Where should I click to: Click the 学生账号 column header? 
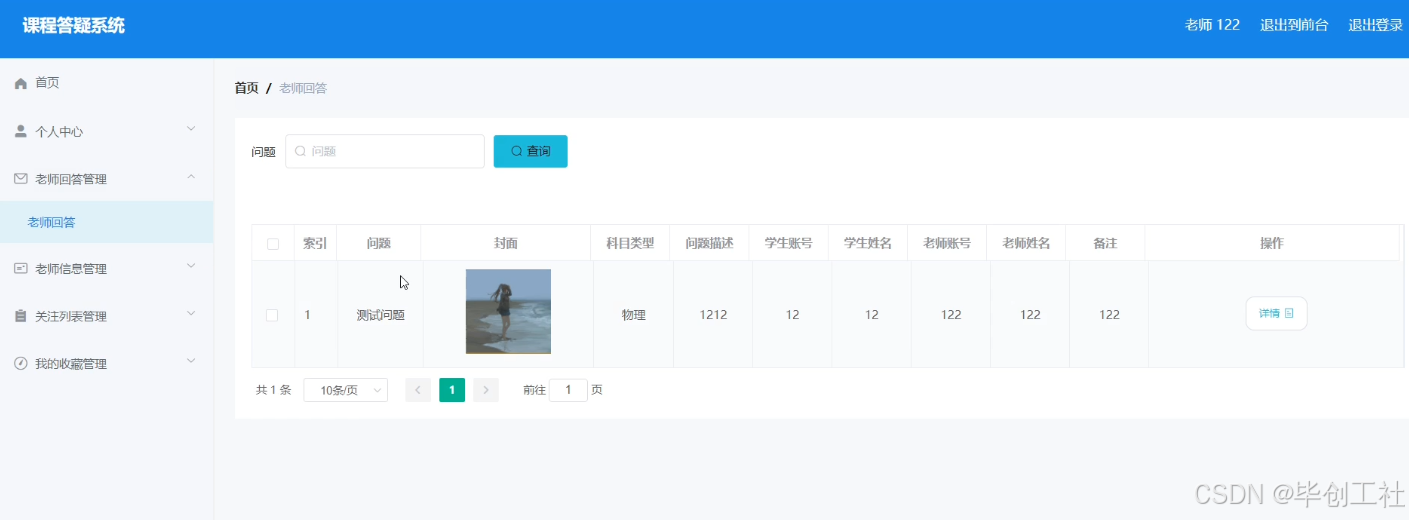788,244
